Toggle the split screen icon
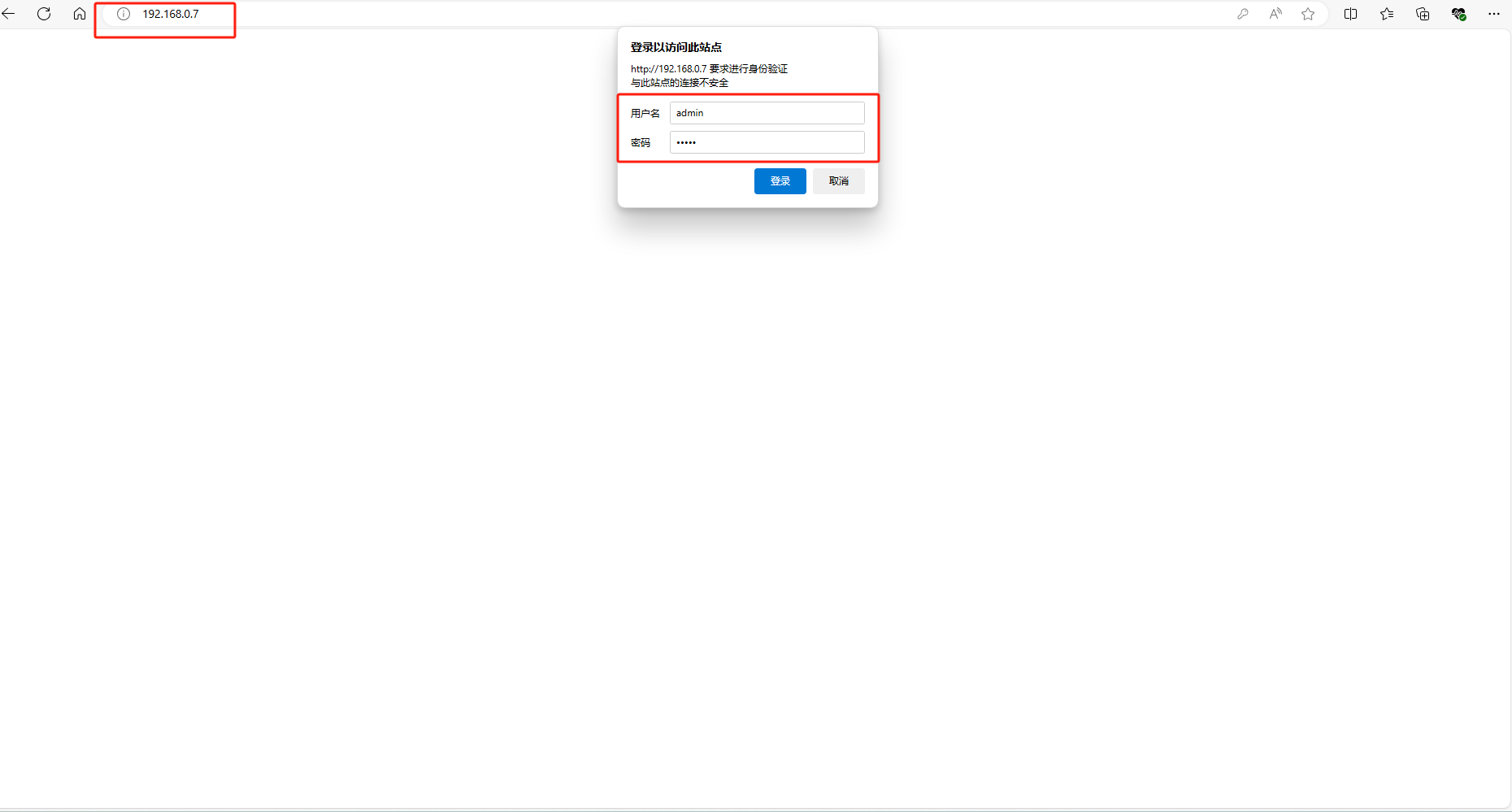 click(x=1351, y=14)
